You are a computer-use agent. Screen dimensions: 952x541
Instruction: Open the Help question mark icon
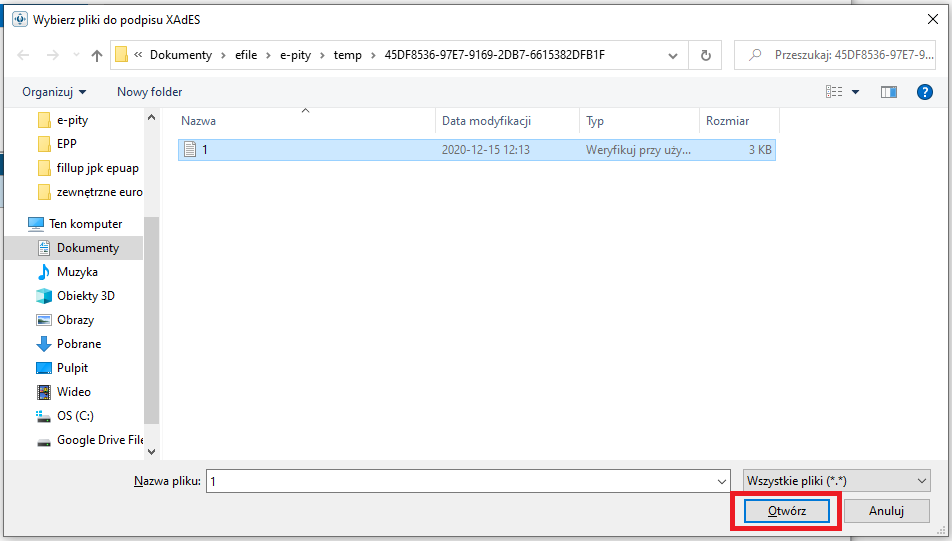click(924, 92)
